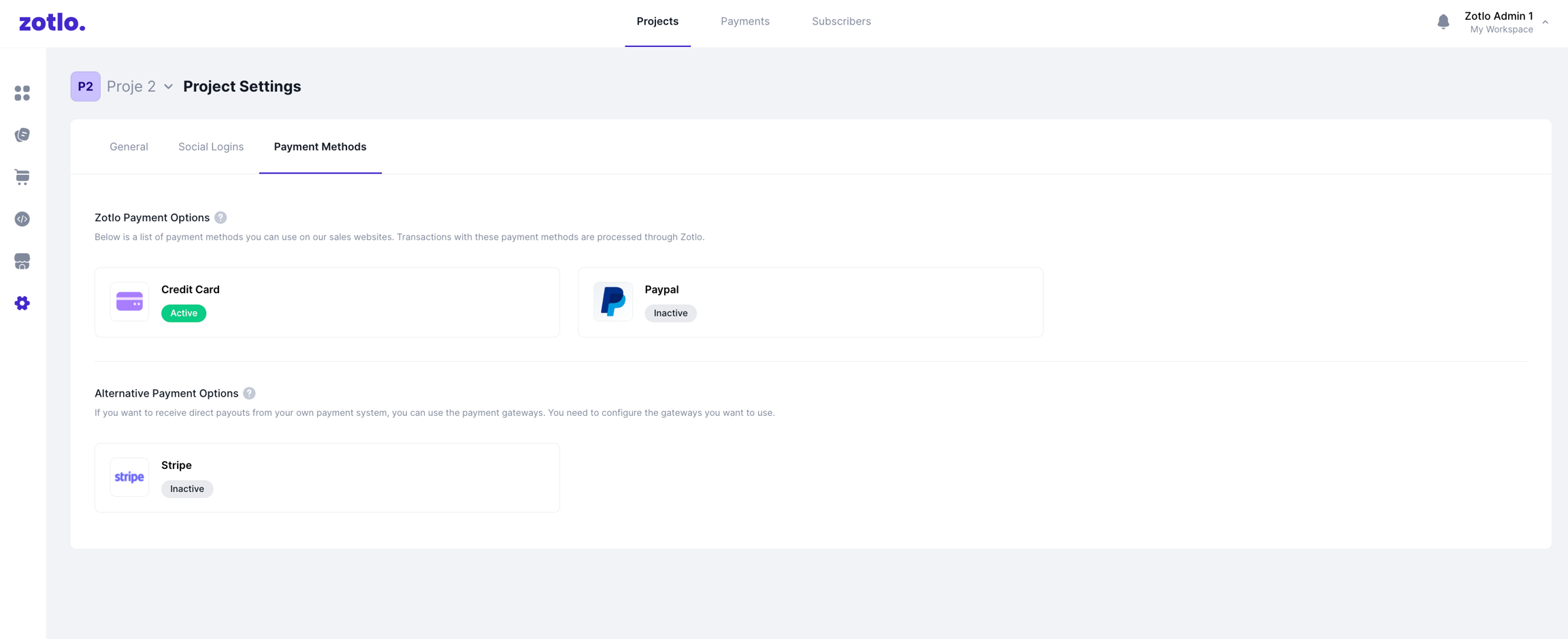
Task: Open the shopping cart sidebar icon
Action: coord(22,177)
